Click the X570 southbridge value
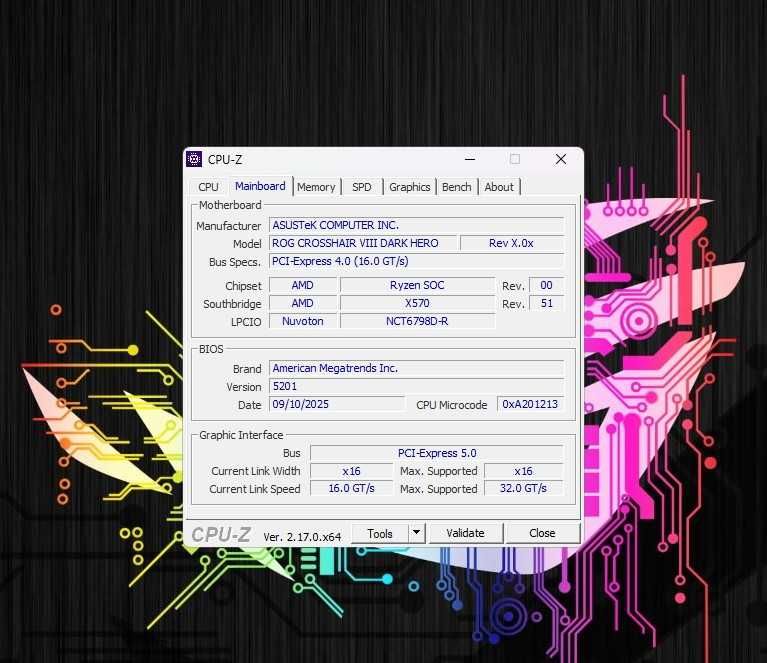Screen dimensions: 767x663 coord(417,303)
